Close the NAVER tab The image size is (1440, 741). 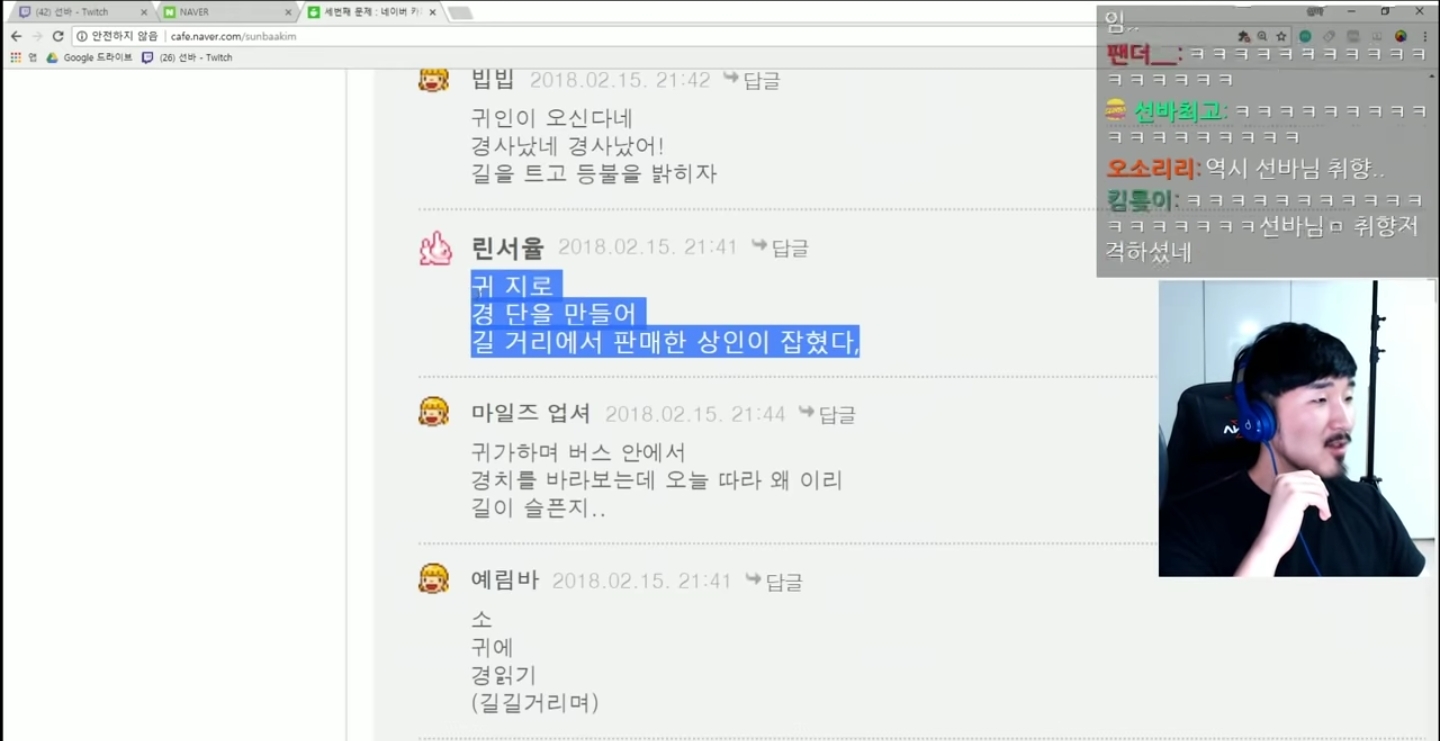point(288,12)
